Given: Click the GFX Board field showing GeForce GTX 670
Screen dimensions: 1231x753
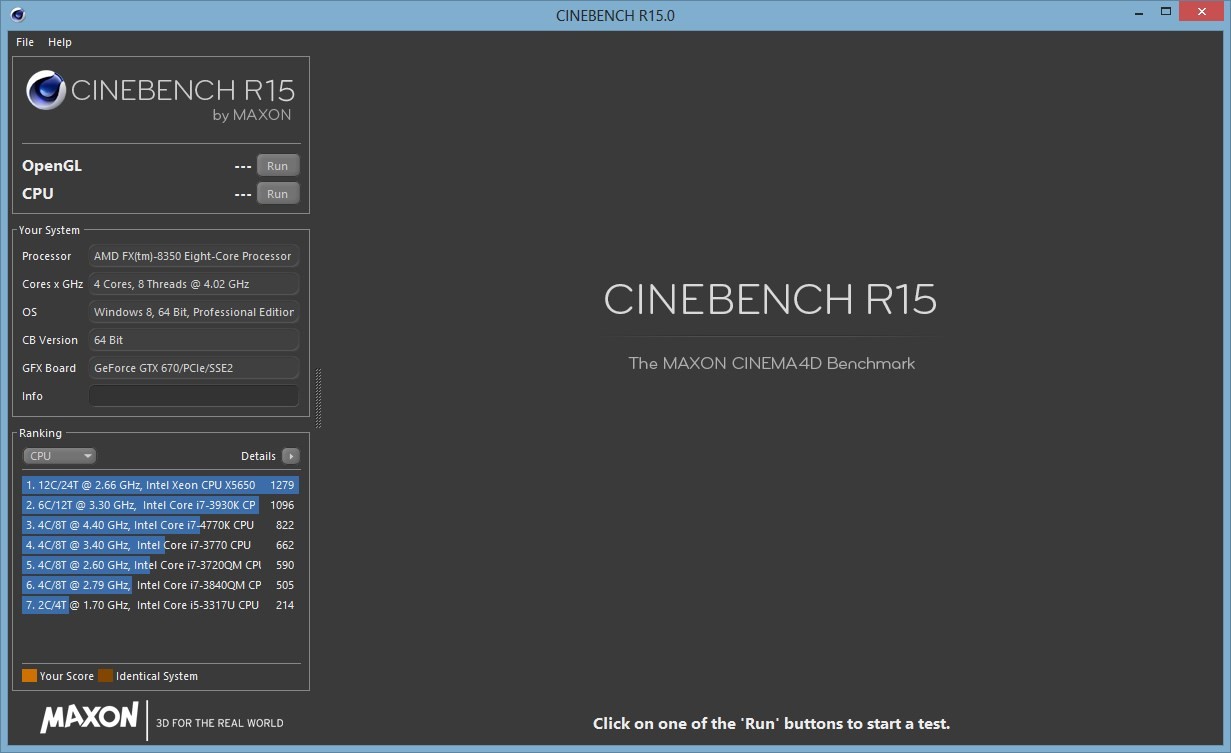Looking at the screenshot, I should pos(193,368).
